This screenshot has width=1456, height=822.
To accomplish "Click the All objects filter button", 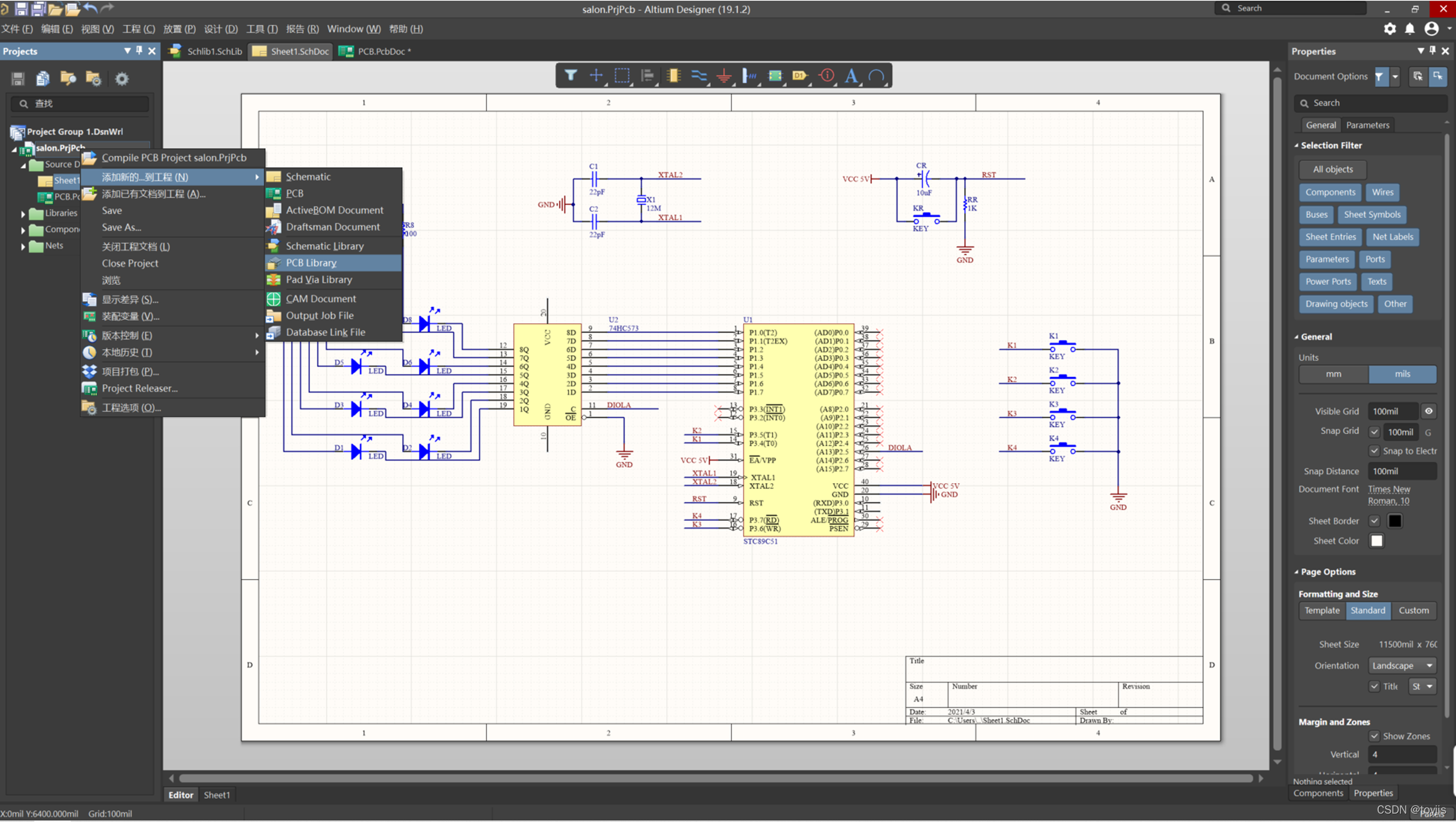I will point(1332,169).
